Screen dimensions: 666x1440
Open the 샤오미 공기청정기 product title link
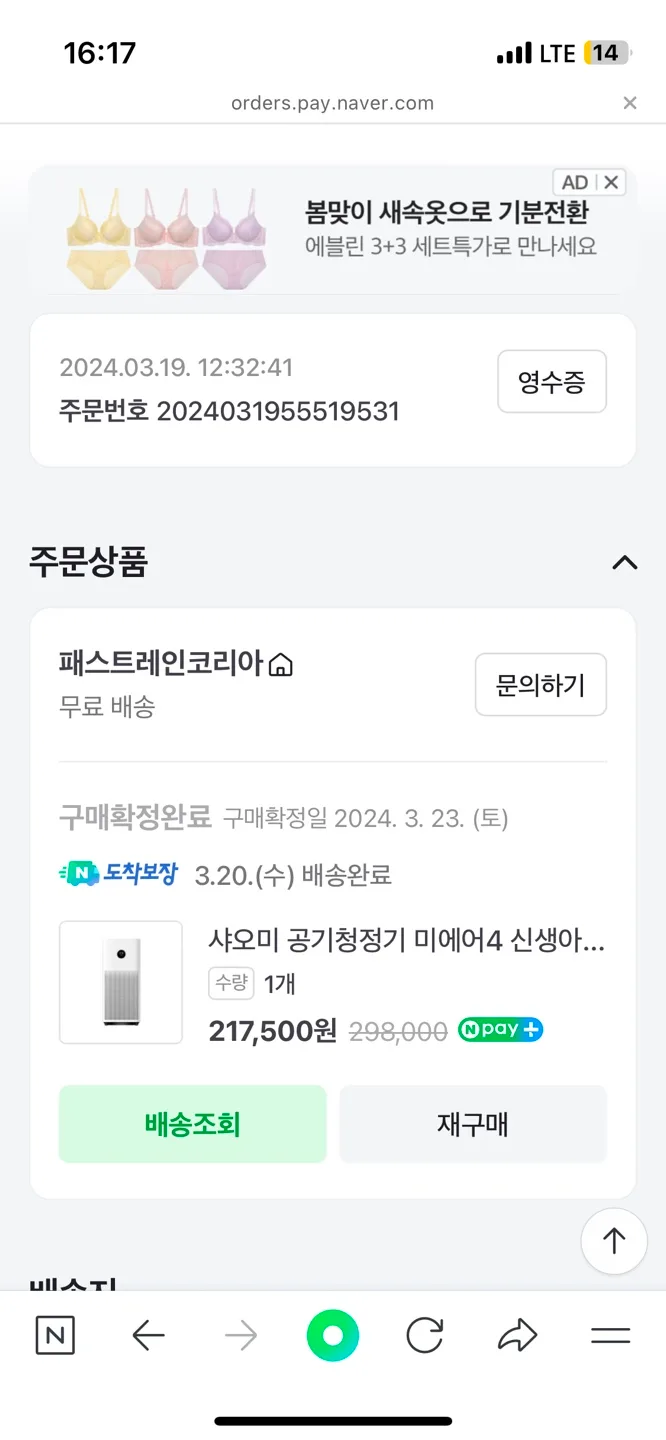(x=406, y=940)
